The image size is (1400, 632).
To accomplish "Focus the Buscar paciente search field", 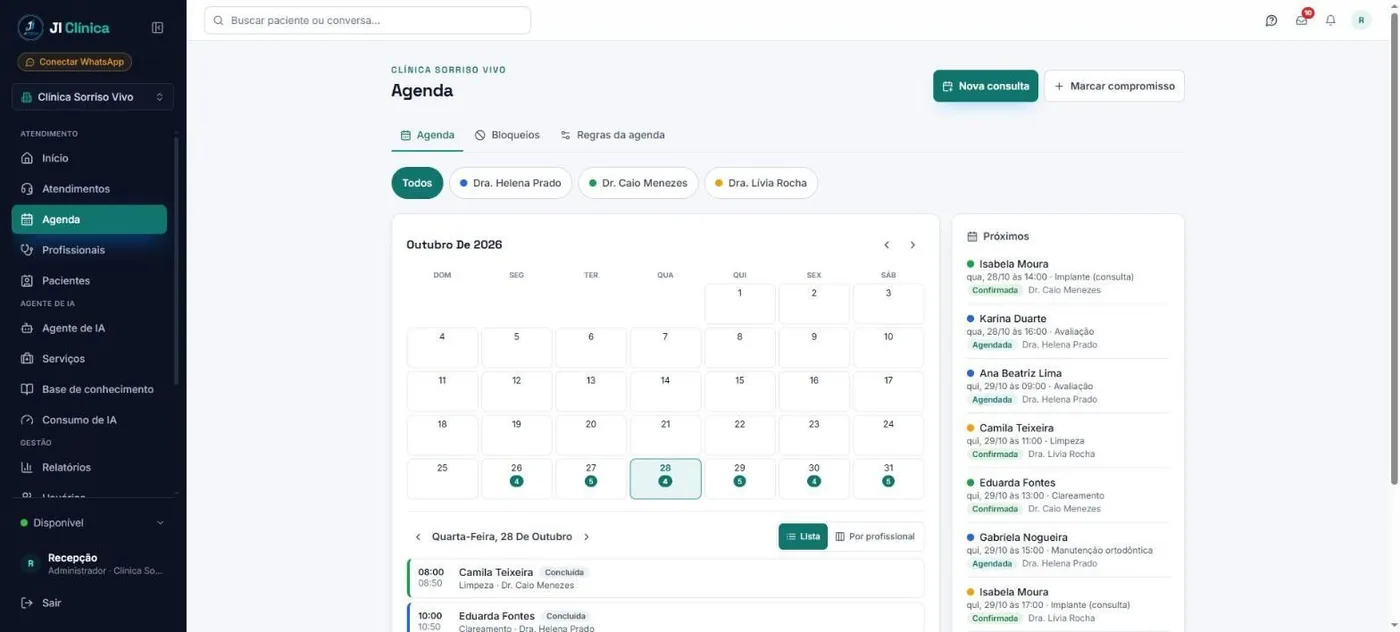I will (367, 20).
